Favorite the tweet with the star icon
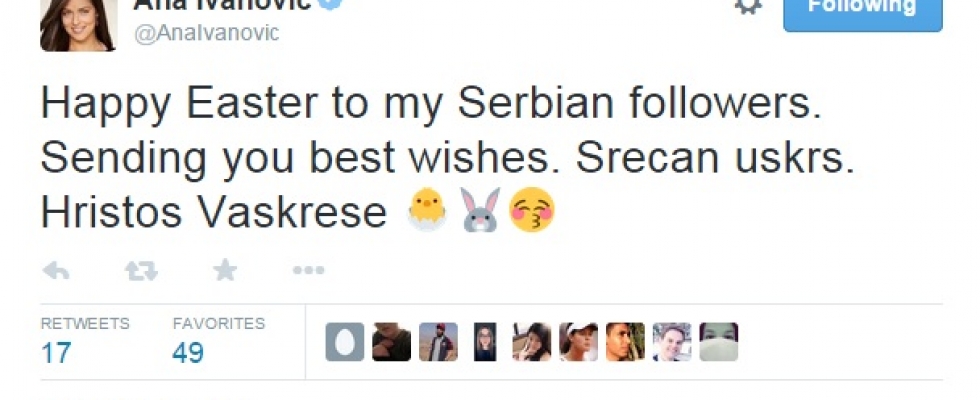The image size is (980, 400). [x=225, y=270]
